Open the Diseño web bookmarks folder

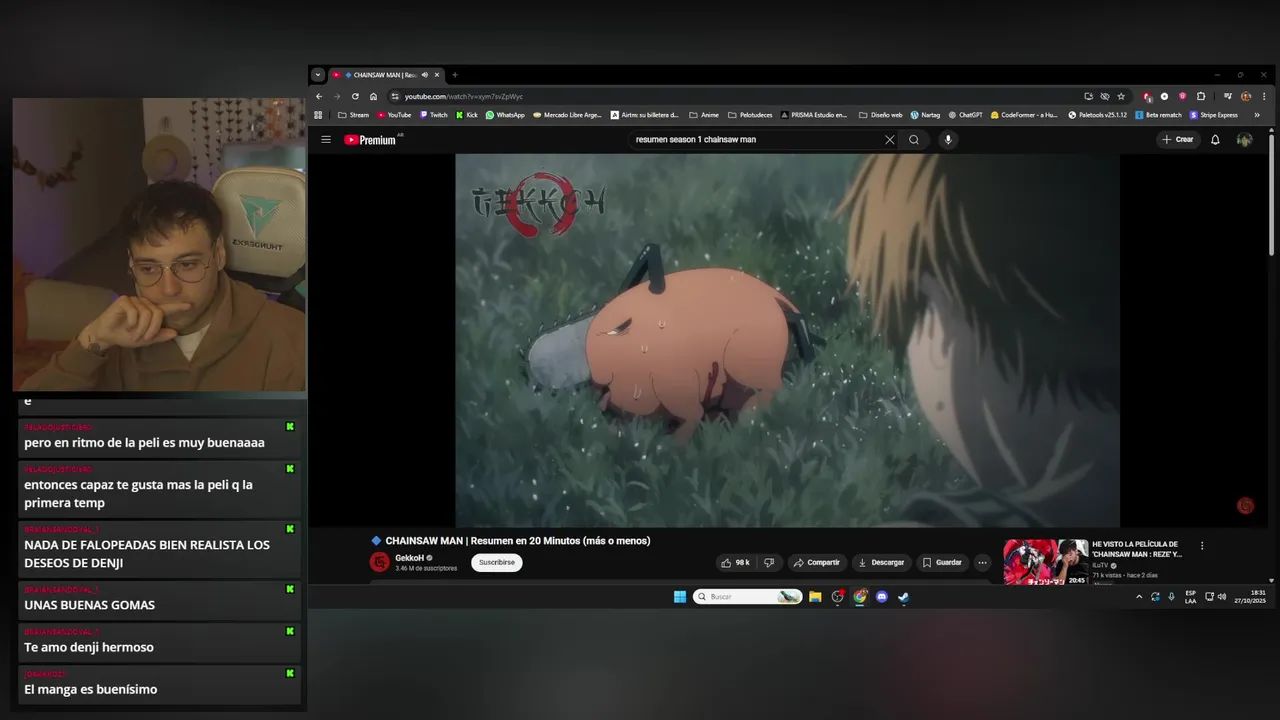point(881,115)
